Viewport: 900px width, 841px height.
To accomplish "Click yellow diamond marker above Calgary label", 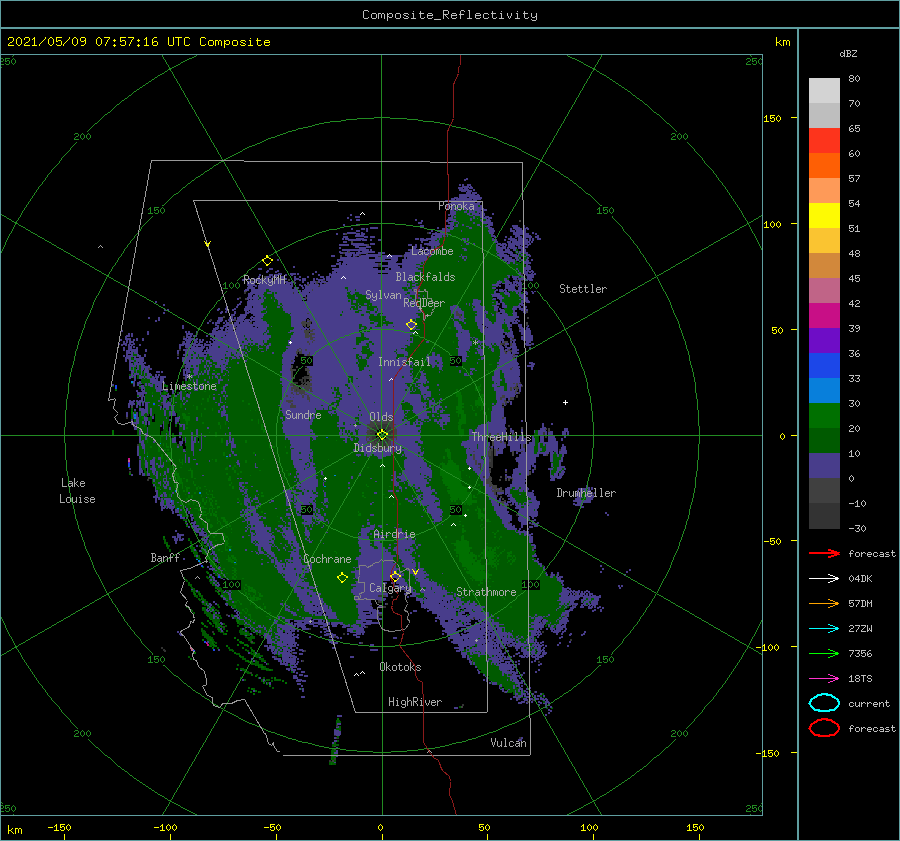I will 395,576.
